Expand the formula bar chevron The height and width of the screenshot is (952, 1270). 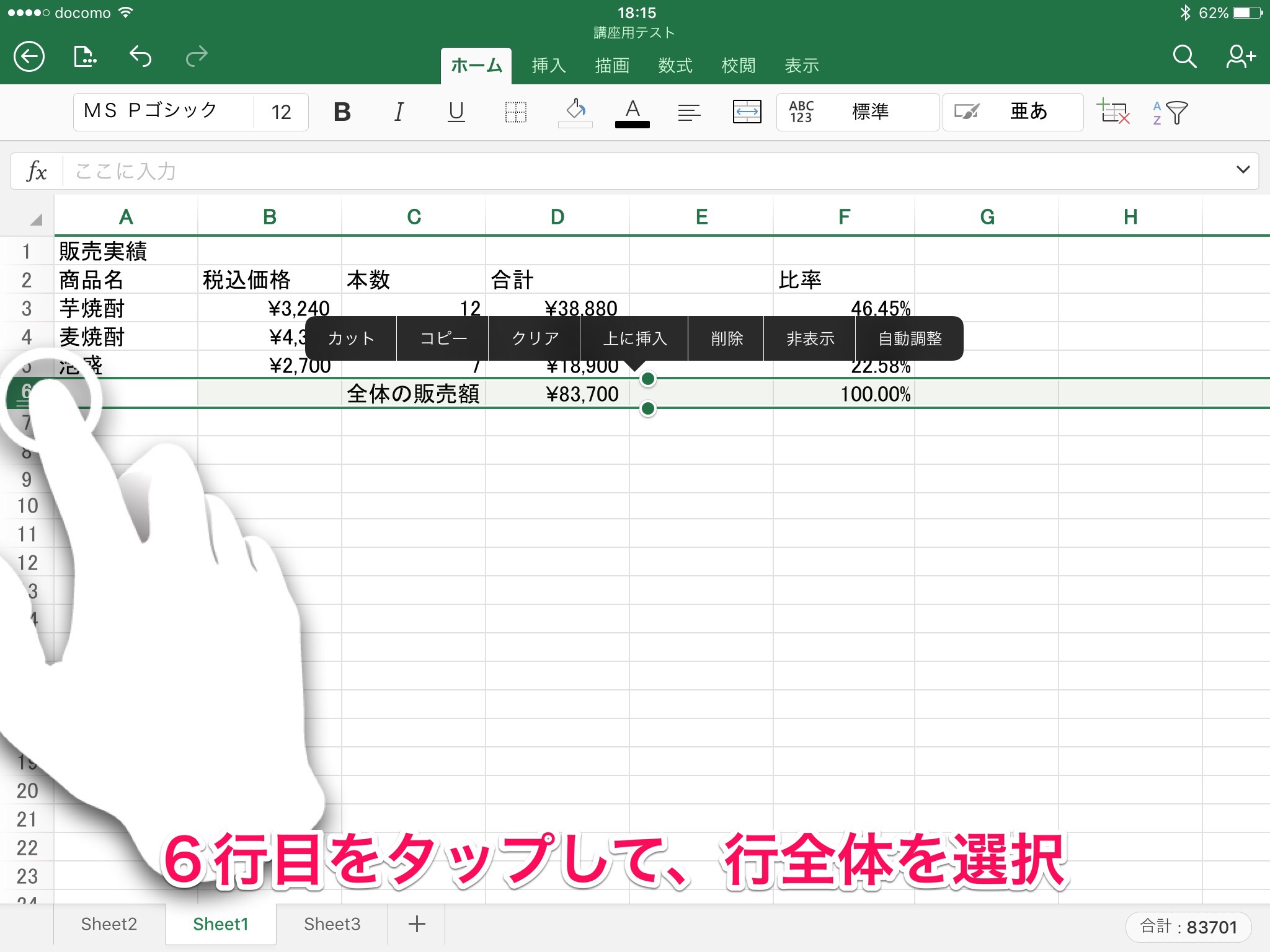tap(1243, 170)
